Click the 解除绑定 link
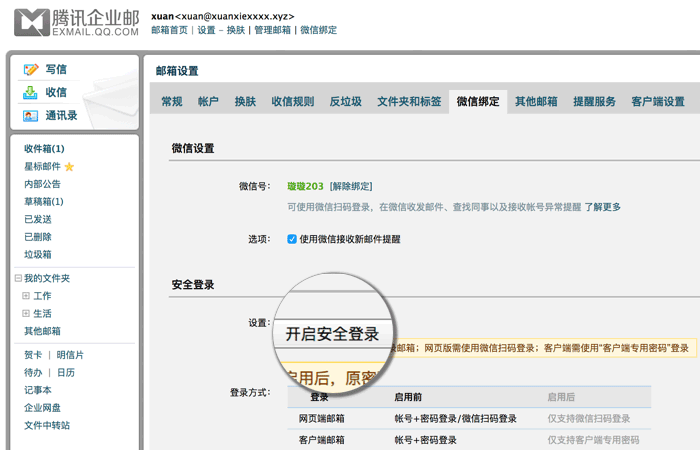Image resolution: width=700 pixels, height=450 pixels. 351,186
